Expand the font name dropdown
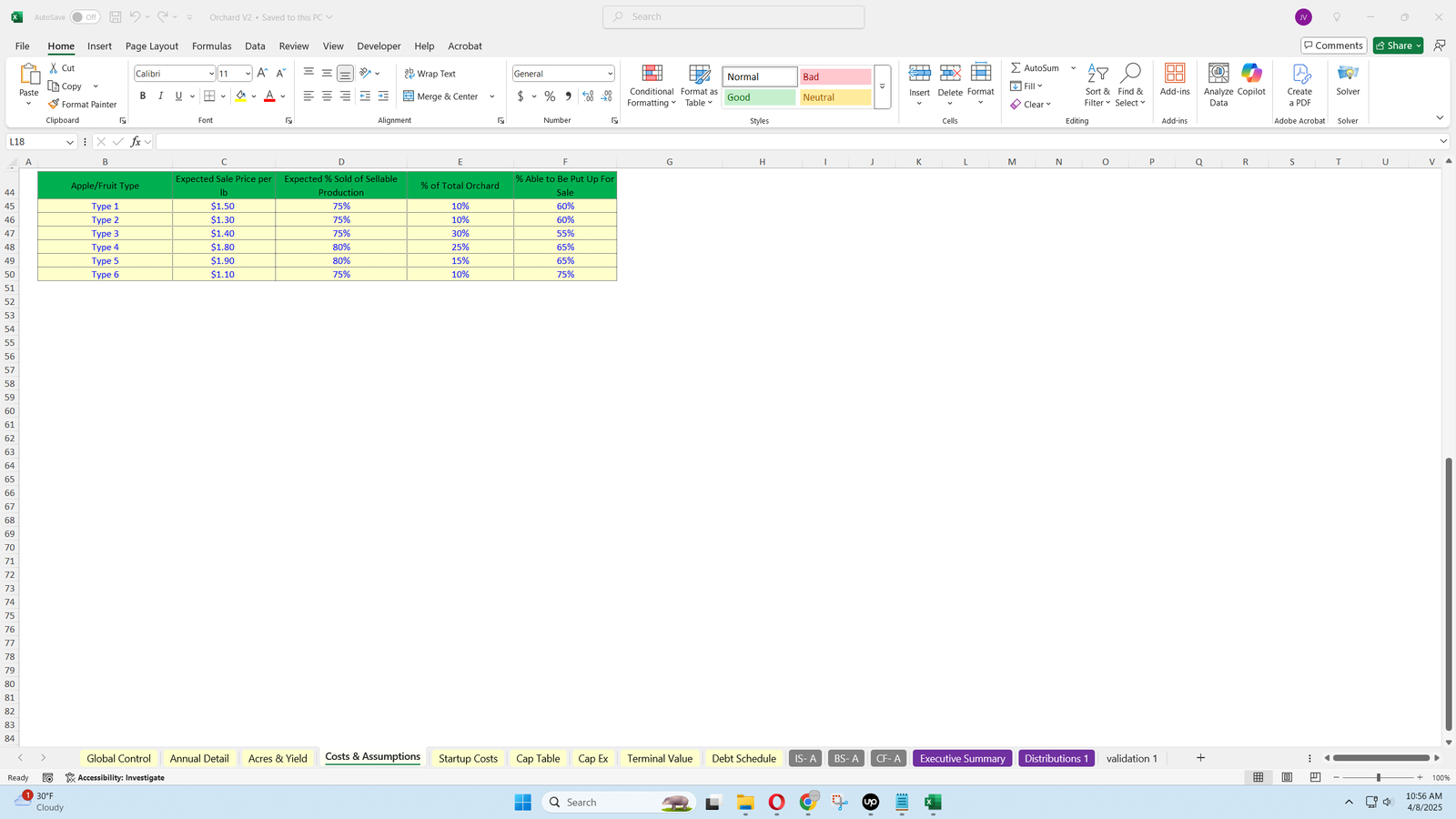 [x=211, y=74]
